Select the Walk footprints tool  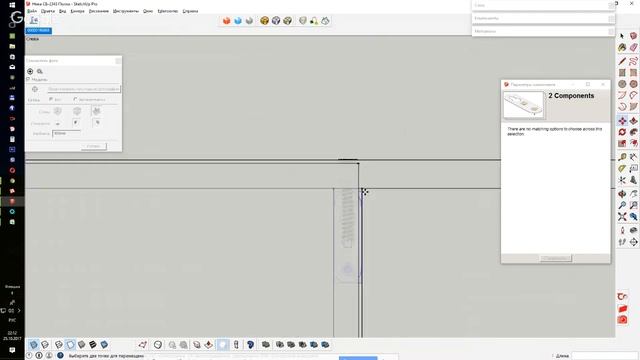pos(622,242)
